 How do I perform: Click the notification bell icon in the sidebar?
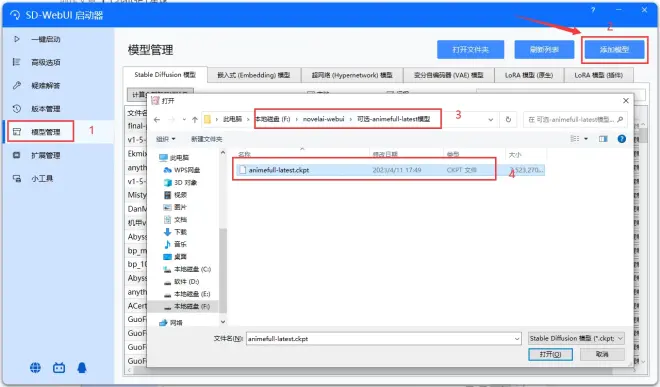82,368
